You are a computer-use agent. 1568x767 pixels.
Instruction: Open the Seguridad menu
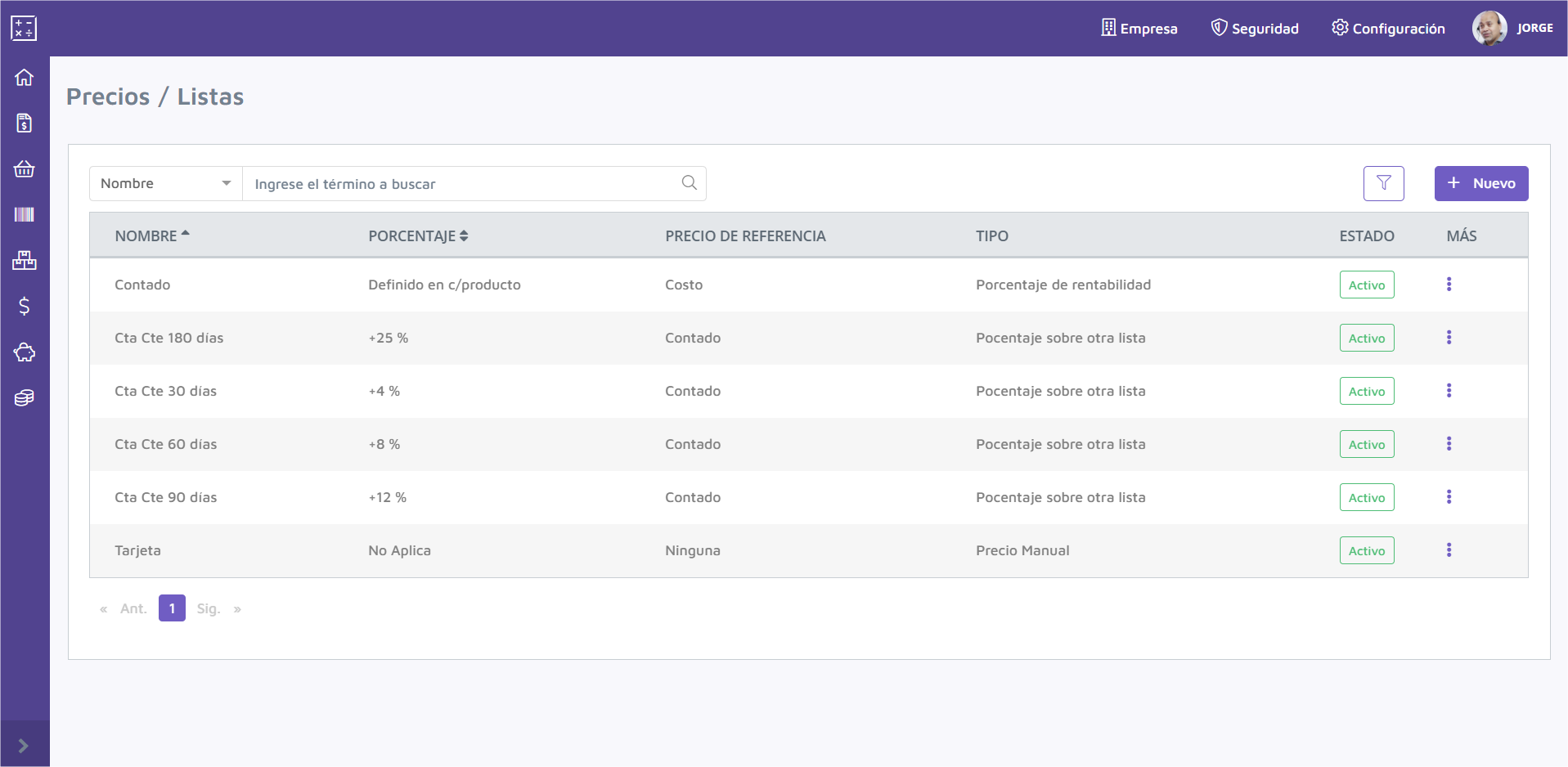tap(1255, 28)
